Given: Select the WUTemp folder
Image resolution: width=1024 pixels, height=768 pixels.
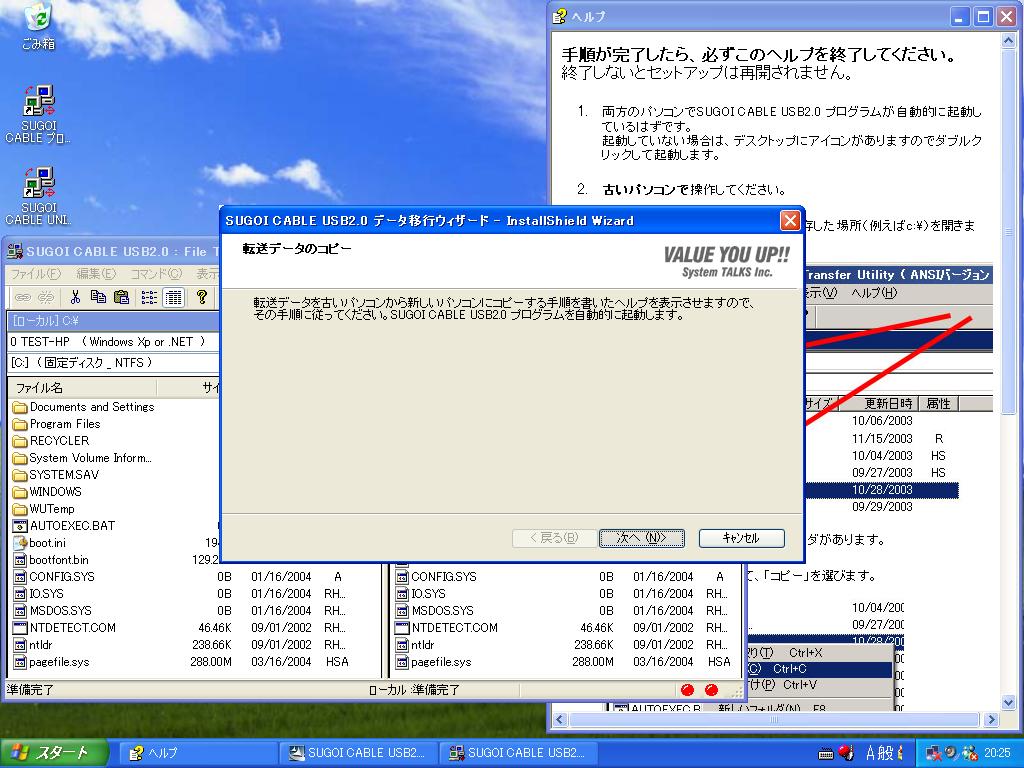Looking at the screenshot, I should (44, 509).
